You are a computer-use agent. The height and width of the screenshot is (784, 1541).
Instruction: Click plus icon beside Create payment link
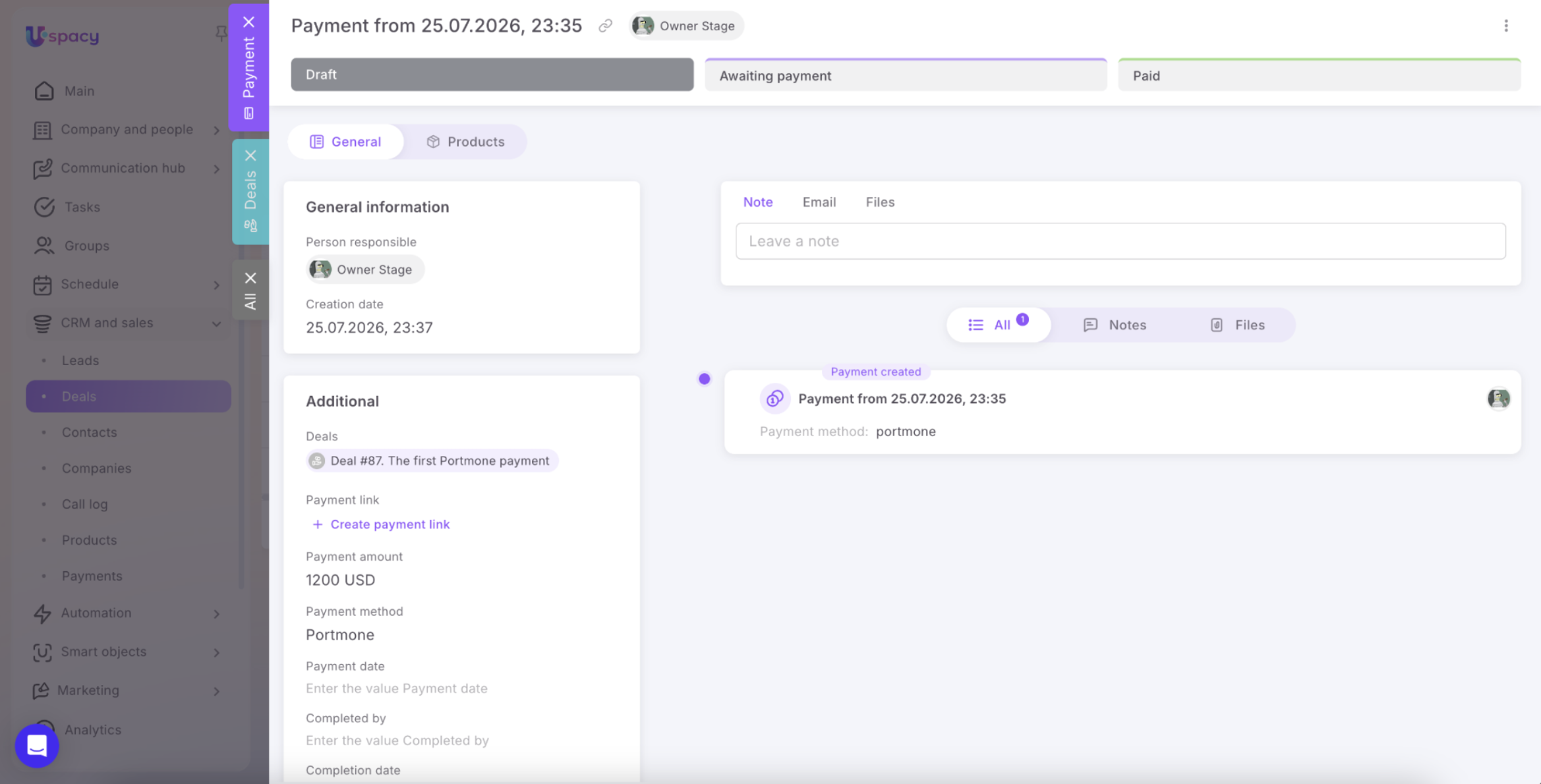[x=318, y=524]
